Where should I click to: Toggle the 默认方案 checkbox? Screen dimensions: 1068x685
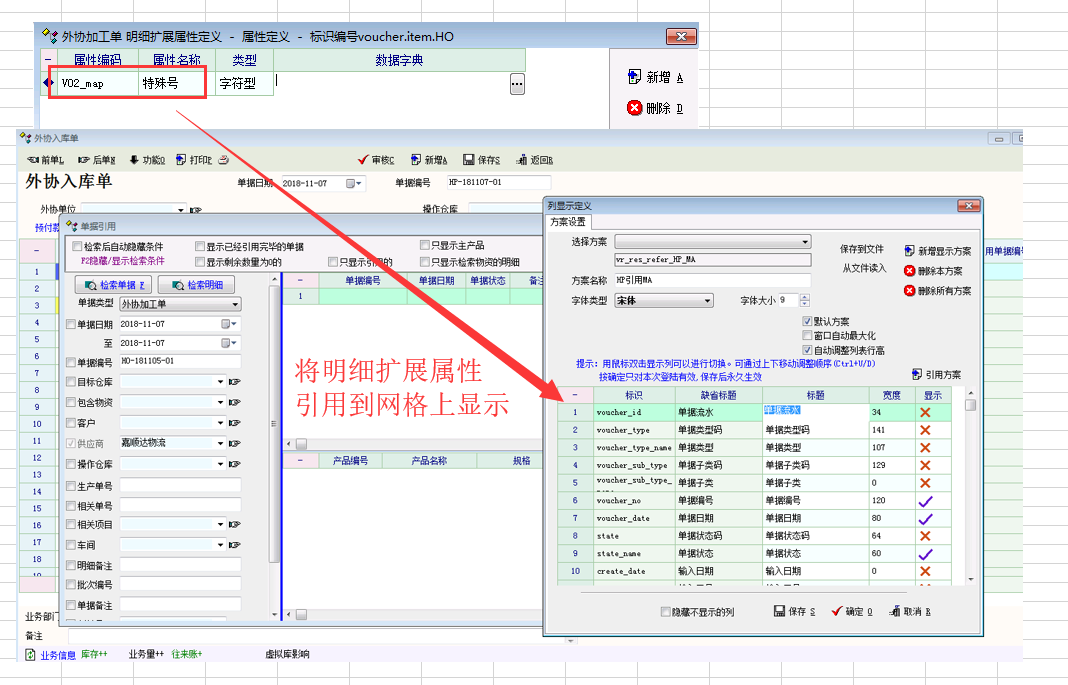(x=808, y=322)
